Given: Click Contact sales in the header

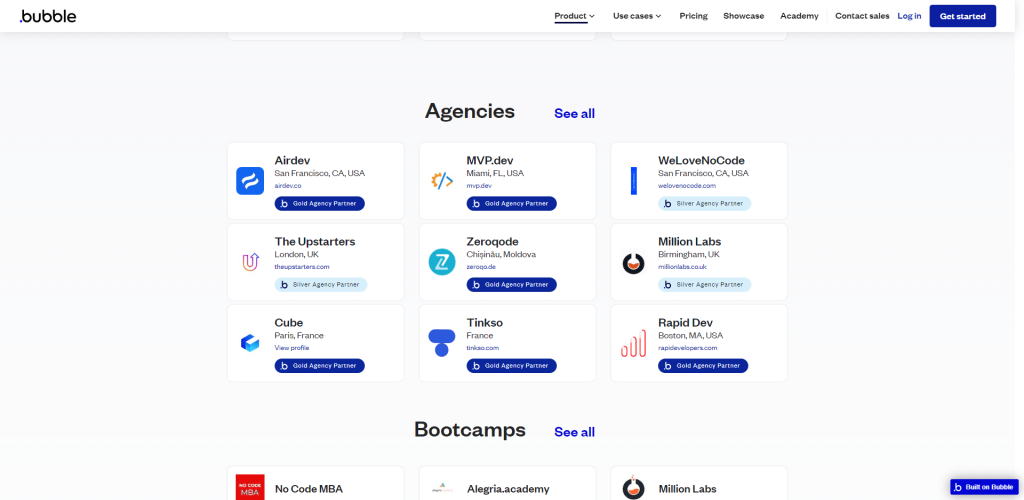Looking at the screenshot, I should click(862, 16).
